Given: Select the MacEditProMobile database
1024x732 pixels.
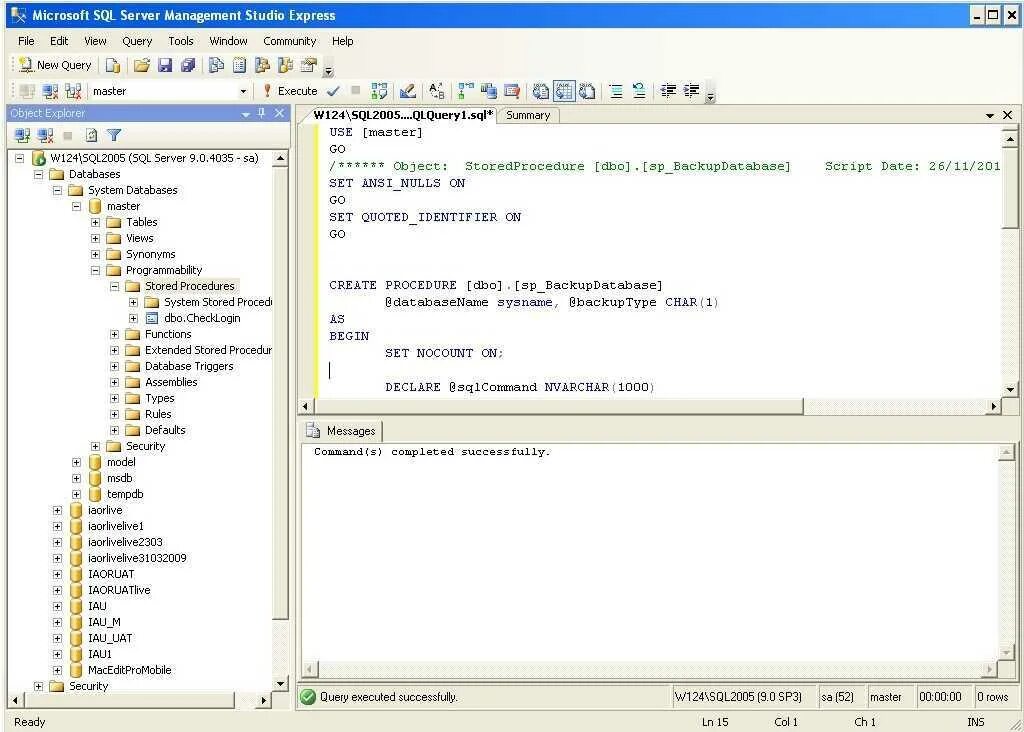Looking at the screenshot, I should coord(129,671).
